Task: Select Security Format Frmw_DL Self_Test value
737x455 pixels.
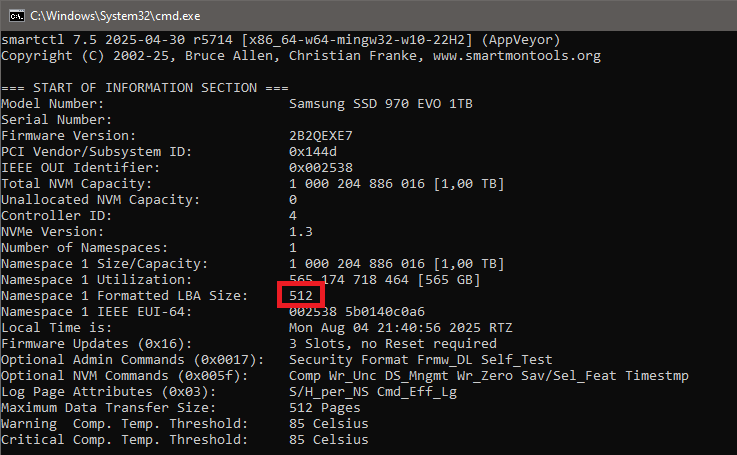Action: (x=421, y=360)
